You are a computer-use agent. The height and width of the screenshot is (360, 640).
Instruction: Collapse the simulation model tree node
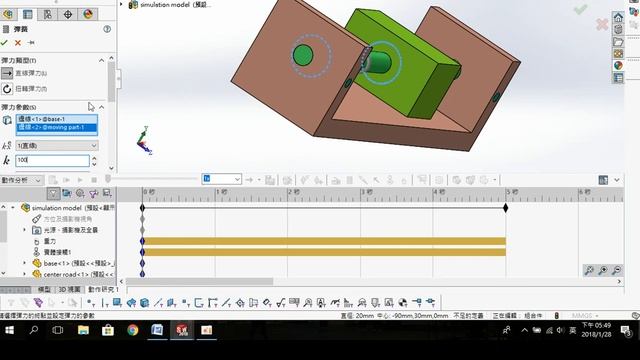point(13,208)
